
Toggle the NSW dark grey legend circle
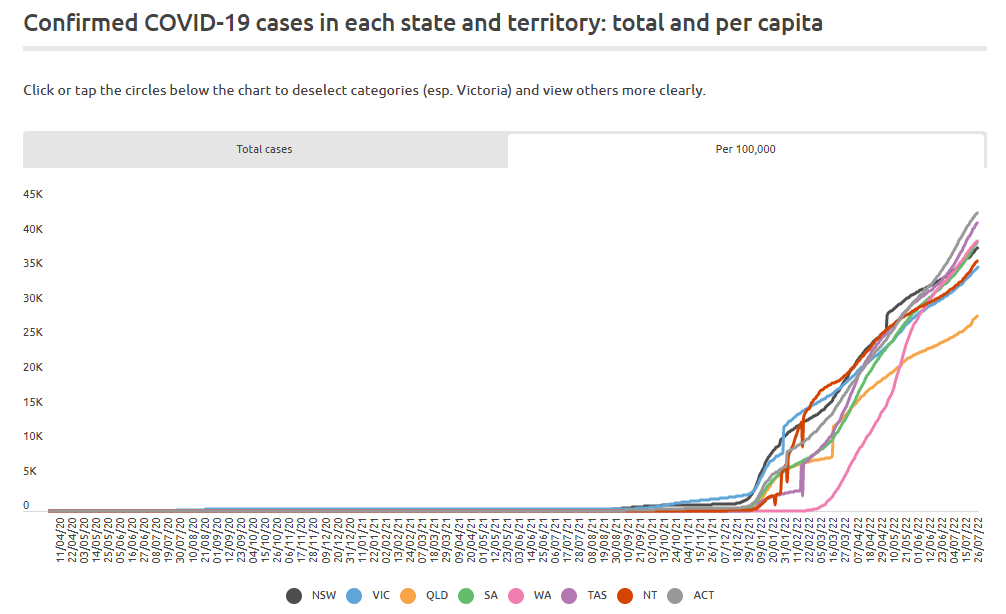294,596
